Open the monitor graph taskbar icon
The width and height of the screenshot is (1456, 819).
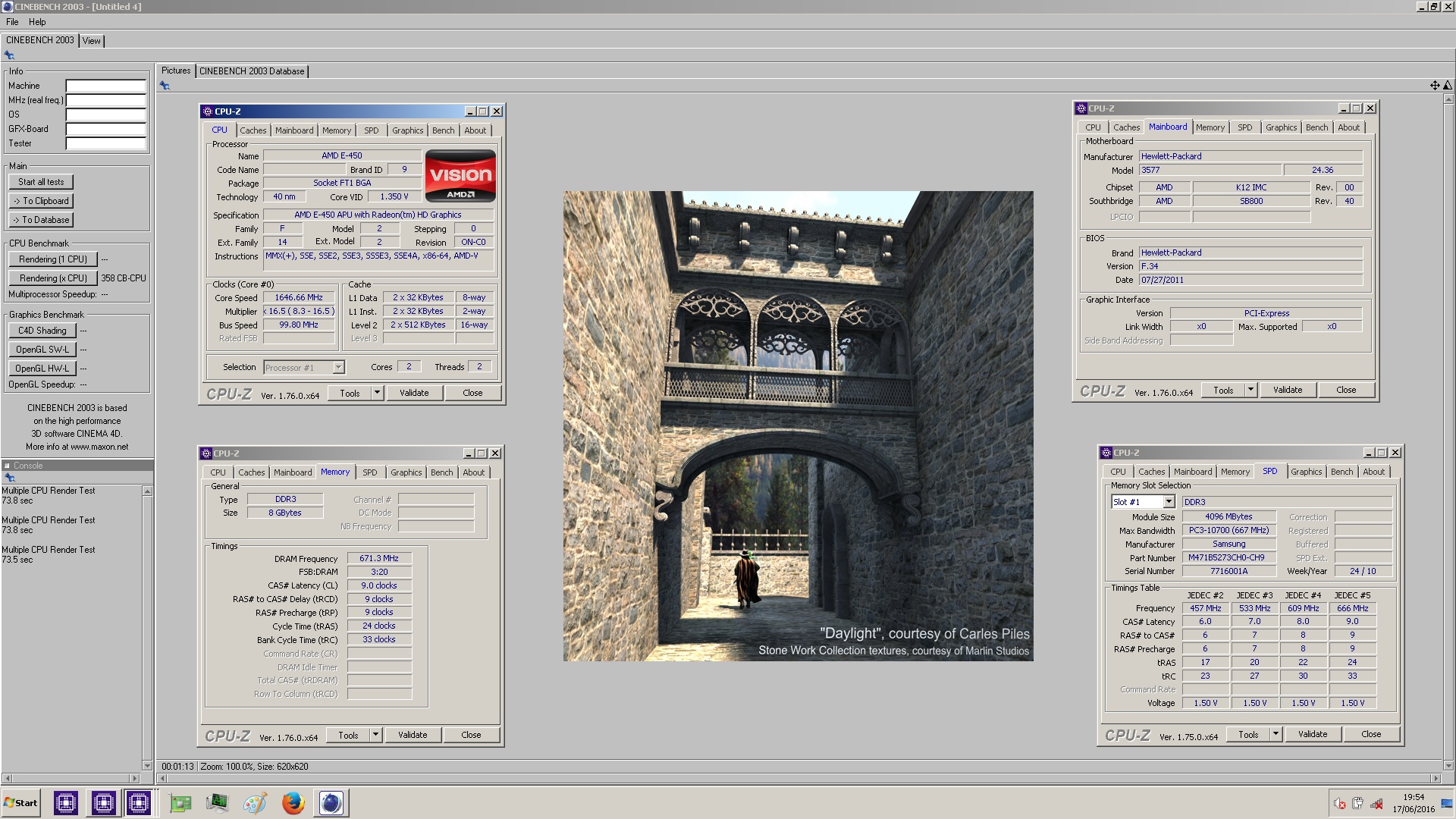click(218, 802)
